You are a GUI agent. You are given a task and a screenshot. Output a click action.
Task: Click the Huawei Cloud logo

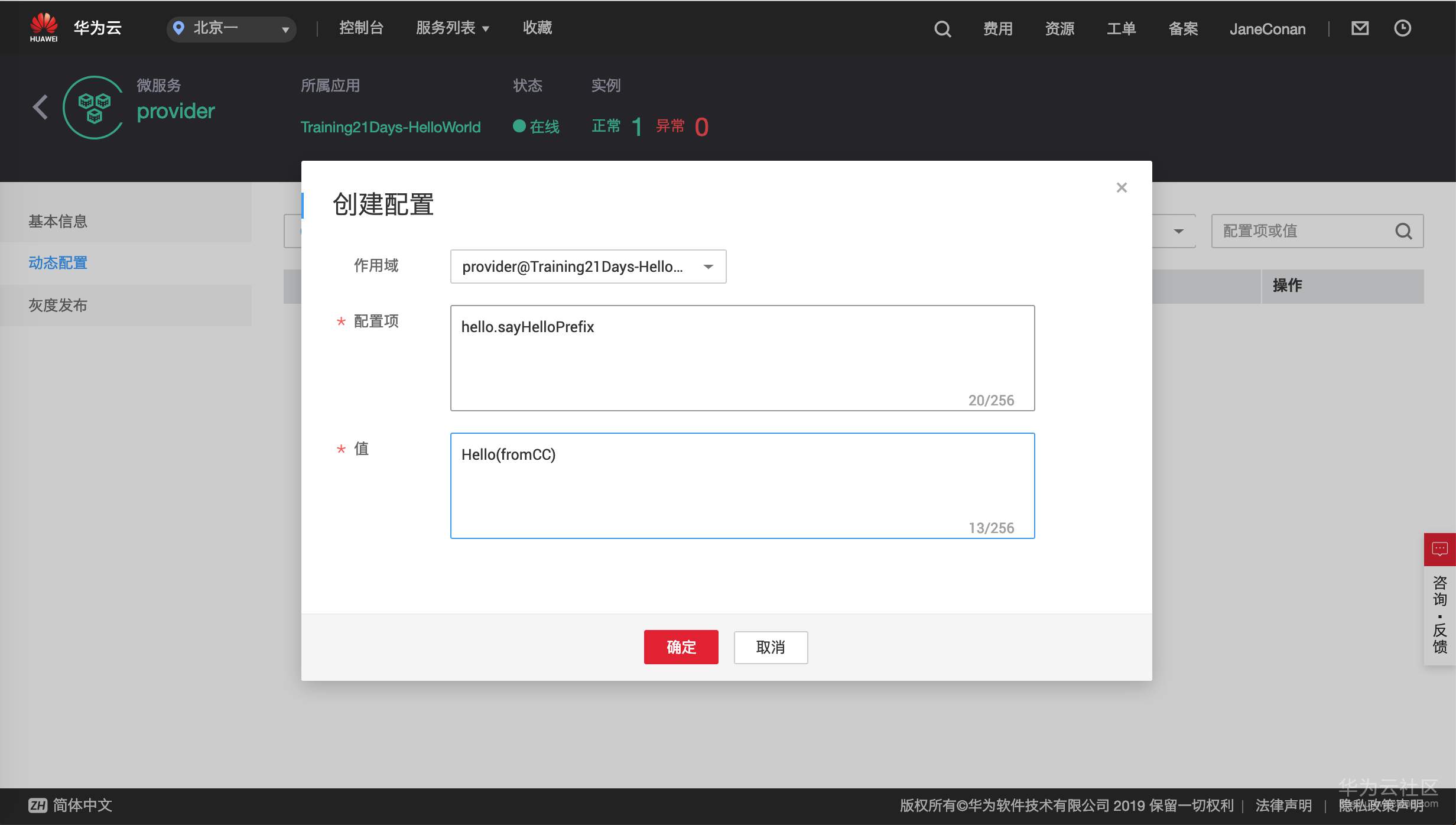click(44, 28)
